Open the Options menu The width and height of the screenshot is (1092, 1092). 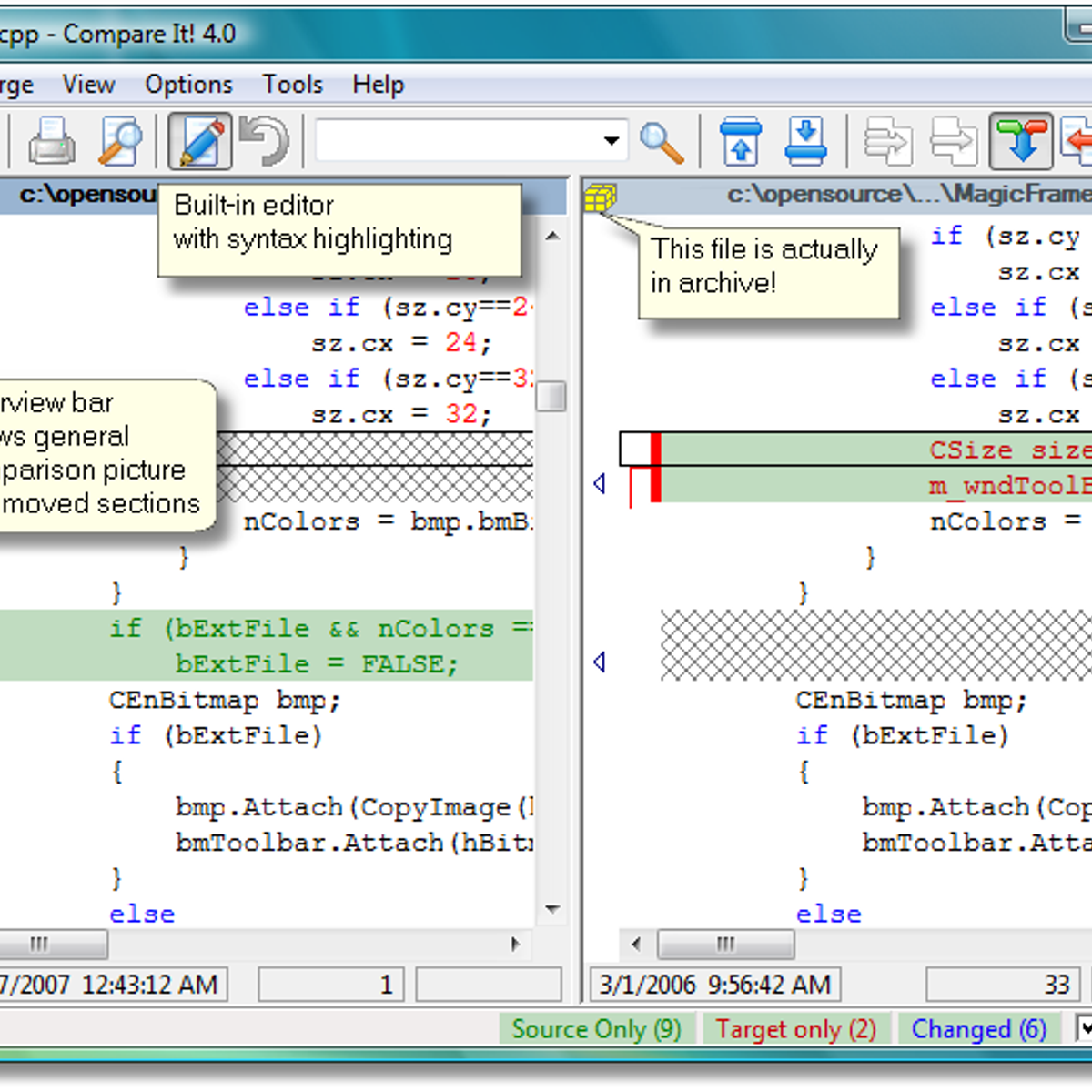(x=188, y=85)
